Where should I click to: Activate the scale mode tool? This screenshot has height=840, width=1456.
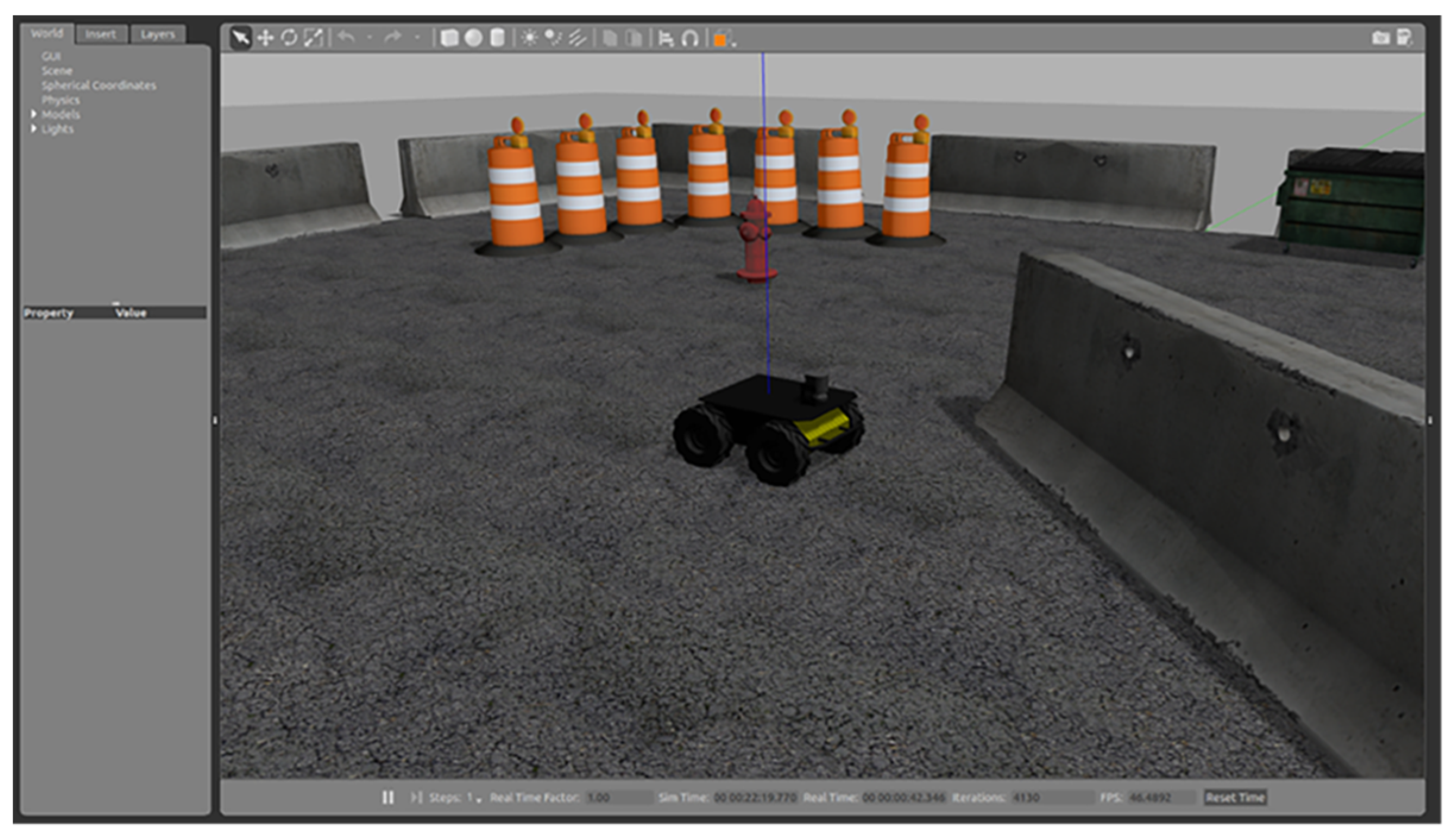click(x=313, y=39)
